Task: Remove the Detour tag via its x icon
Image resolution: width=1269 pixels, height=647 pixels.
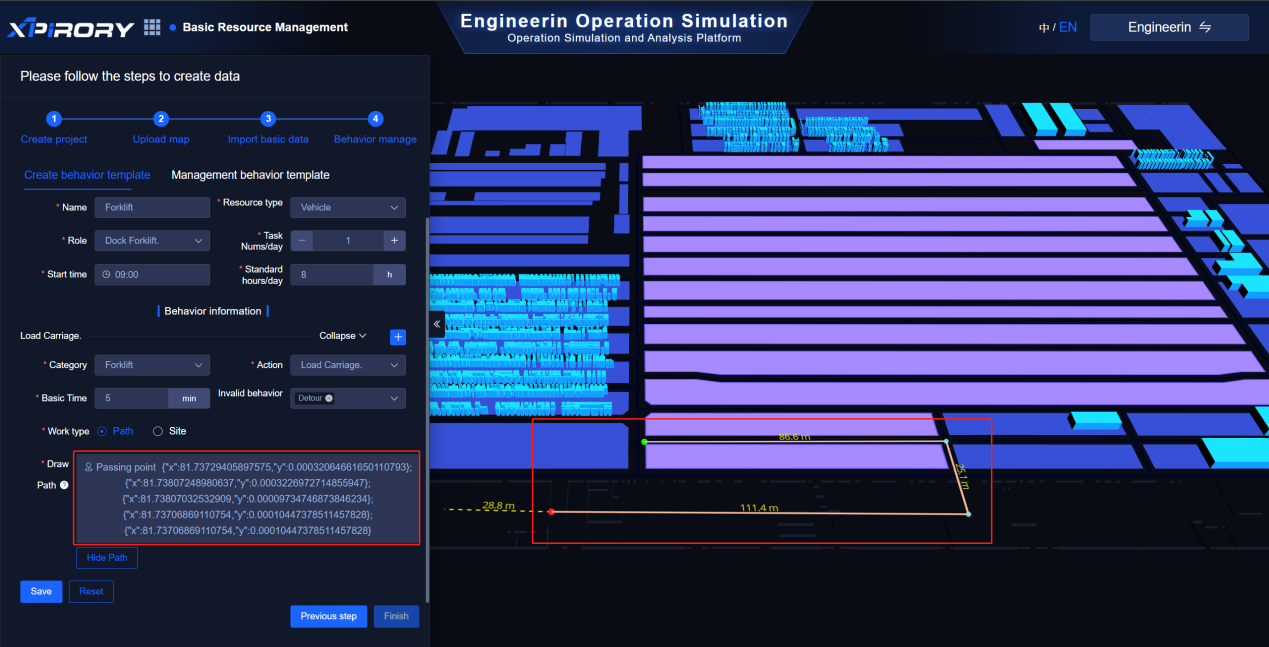Action: (329, 398)
